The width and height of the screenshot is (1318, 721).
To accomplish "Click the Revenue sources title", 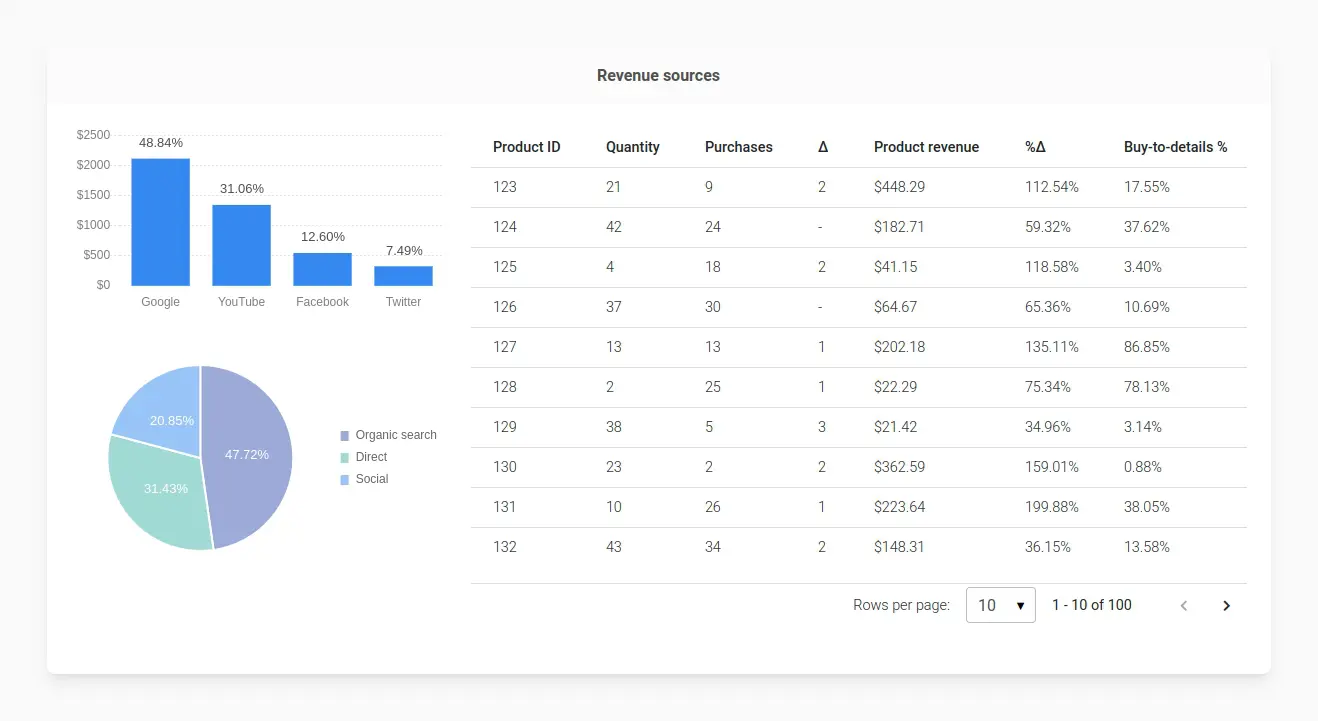I will (x=658, y=76).
